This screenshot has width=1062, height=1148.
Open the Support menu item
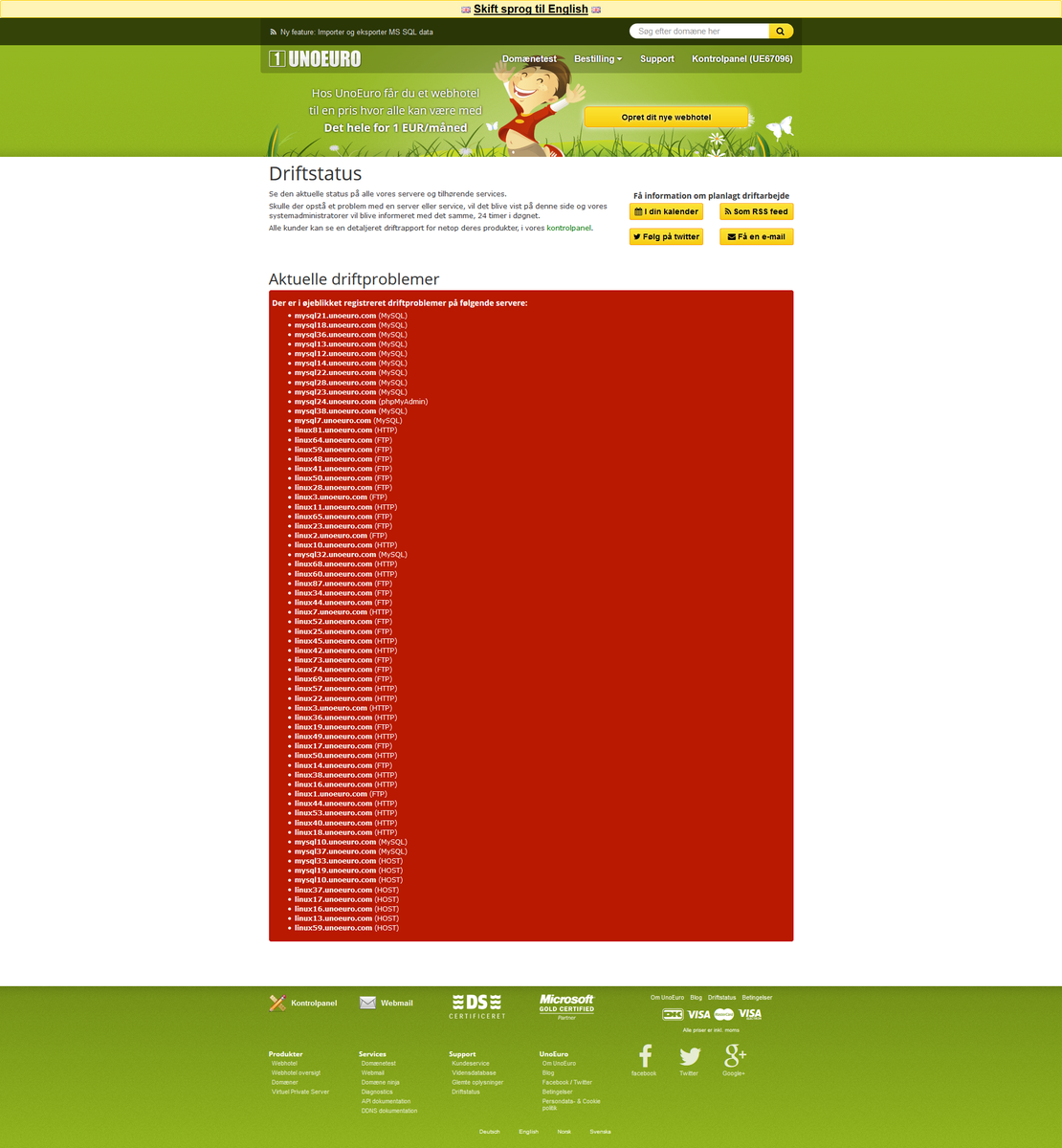click(x=657, y=59)
